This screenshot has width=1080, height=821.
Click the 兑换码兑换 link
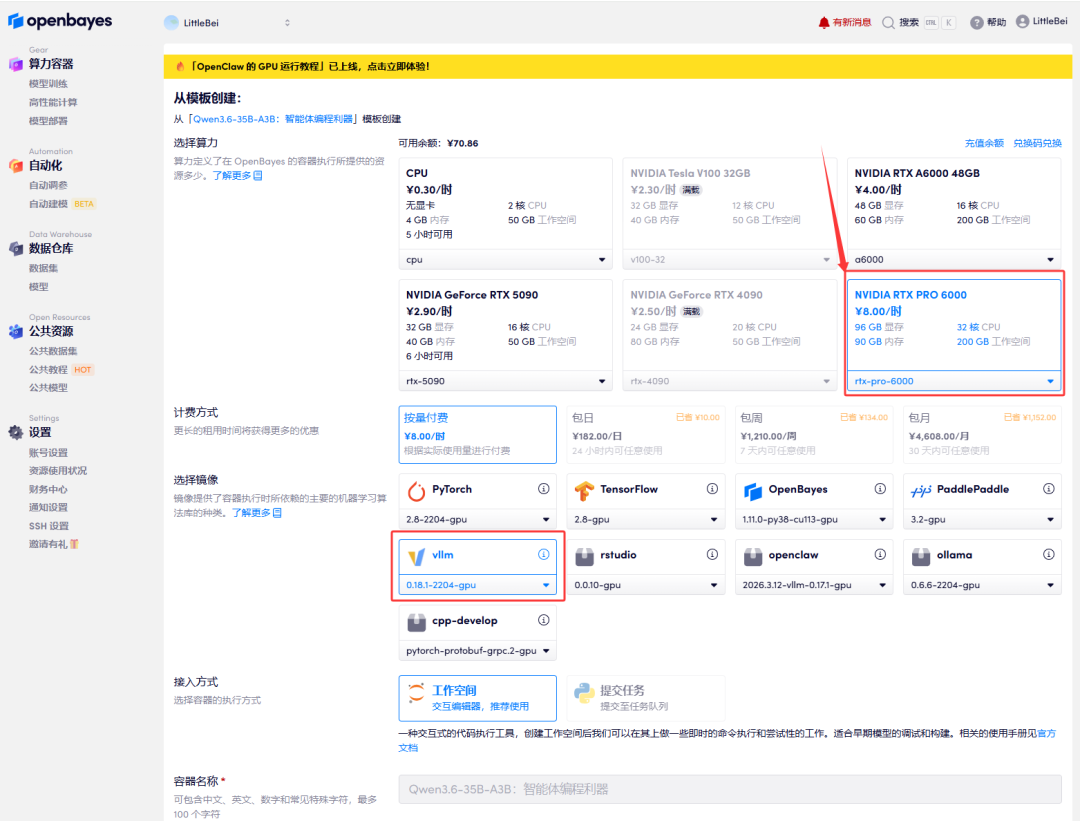tap(1037, 143)
